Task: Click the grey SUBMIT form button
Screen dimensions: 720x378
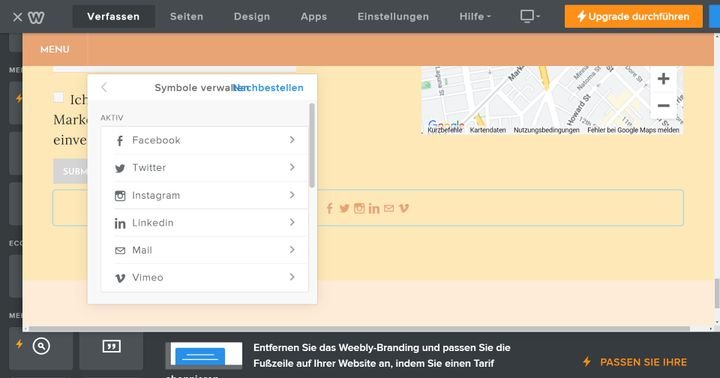Action: [x=70, y=171]
